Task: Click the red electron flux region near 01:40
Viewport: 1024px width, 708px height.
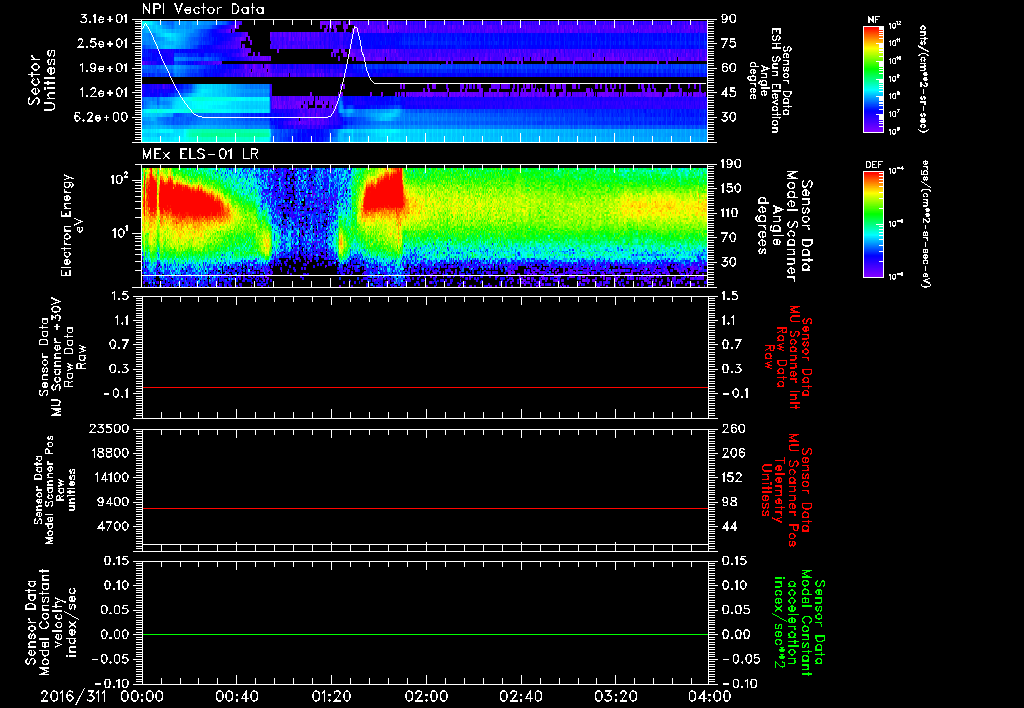Action: point(383,191)
